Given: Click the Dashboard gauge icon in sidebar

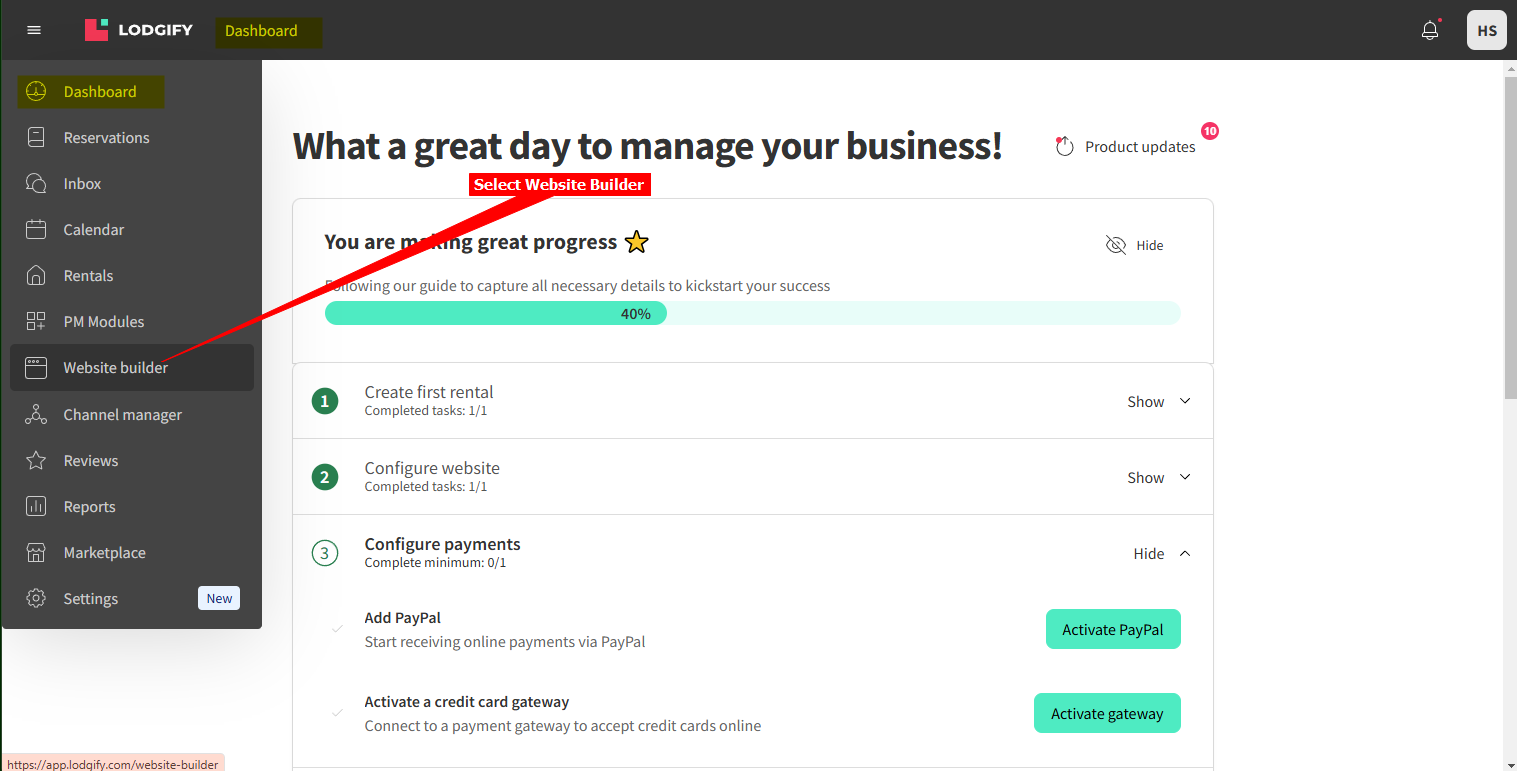Looking at the screenshot, I should [x=36, y=92].
